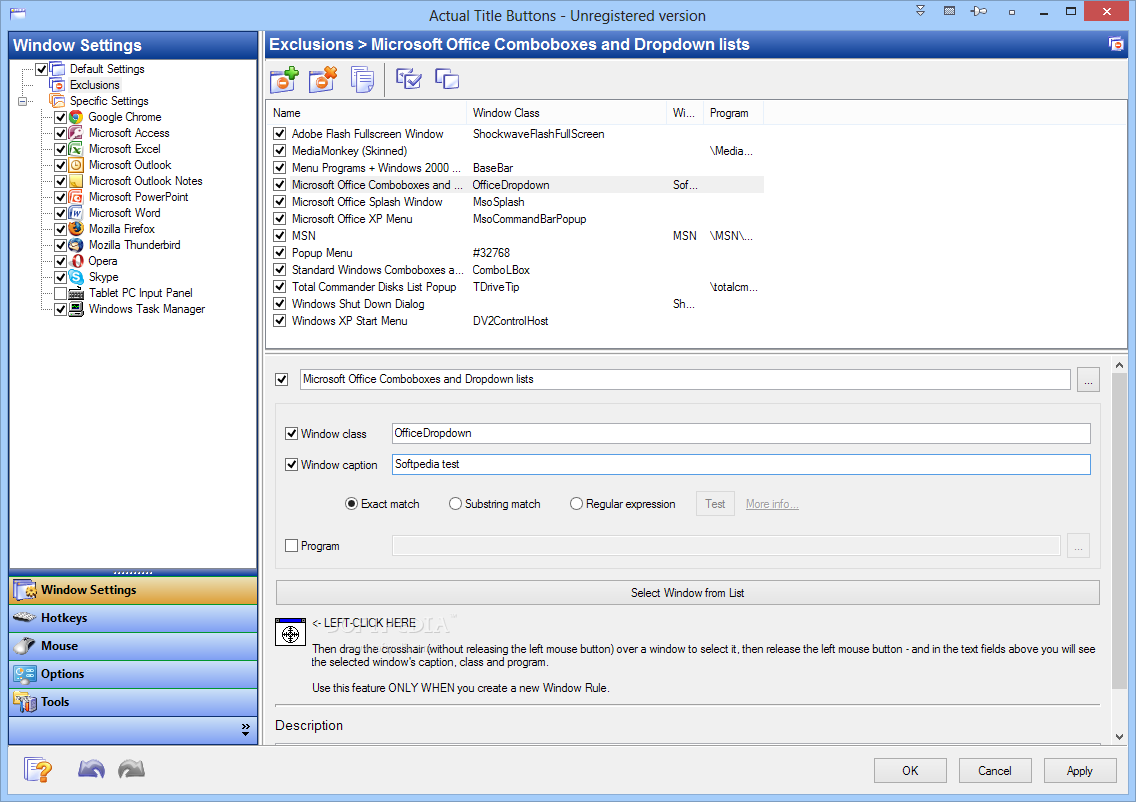The width and height of the screenshot is (1136, 802).
Task: Click the browse button beside rule name
Action: 1088,380
